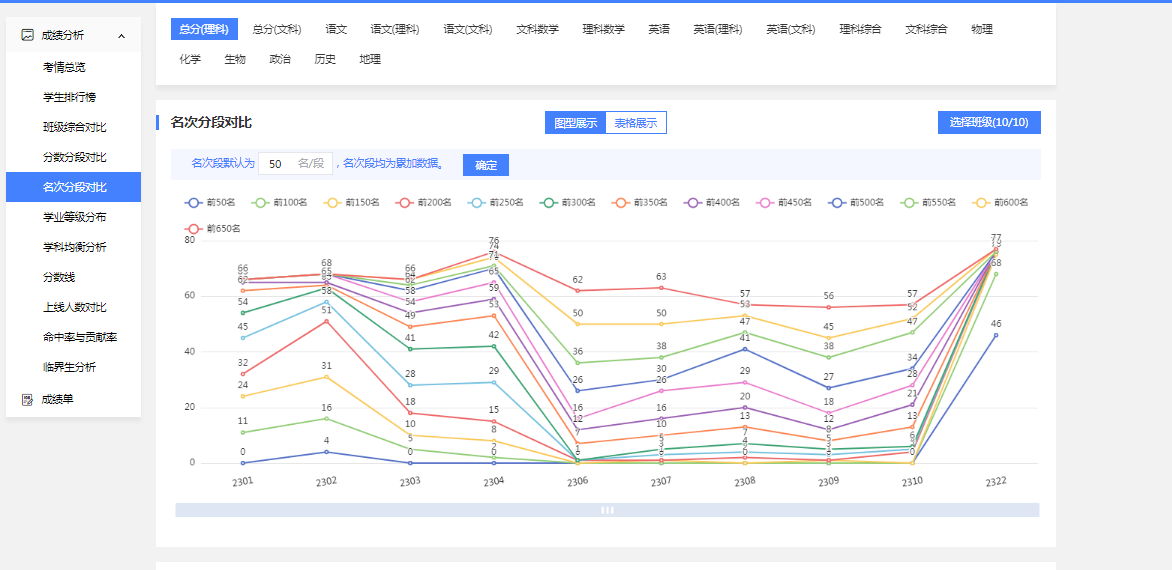
Task: Click the 成绩分析 chart icon in sidebar
Action: pyautogui.click(x=28, y=35)
